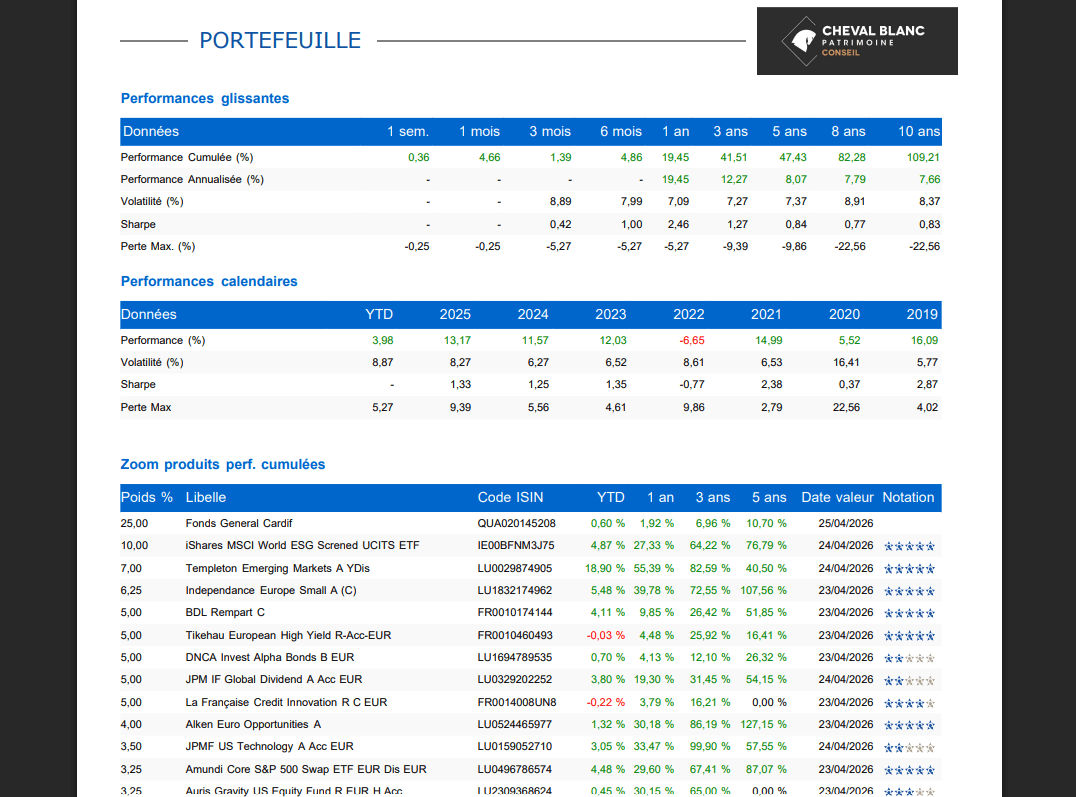This screenshot has height=797, width=1076.
Task: Click the ISIN QUA020145208
Action: (x=517, y=523)
